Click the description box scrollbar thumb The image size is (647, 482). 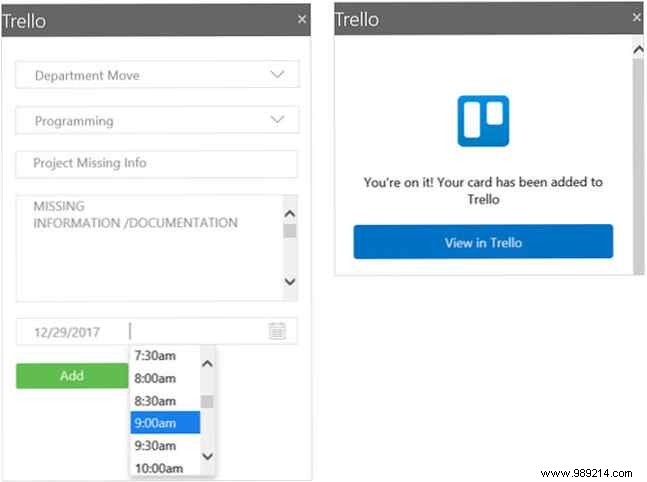tap(290, 231)
